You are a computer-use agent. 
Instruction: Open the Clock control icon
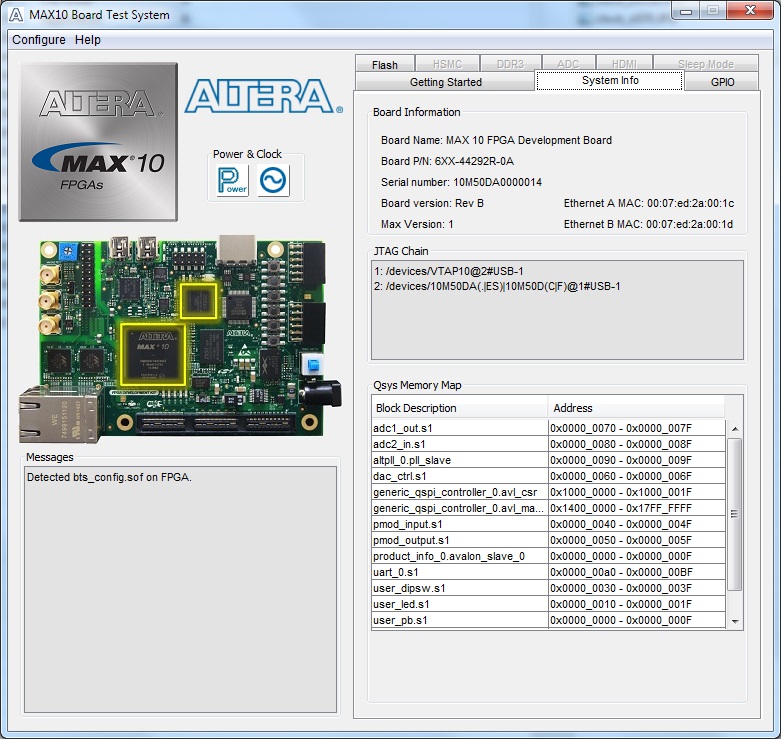(x=273, y=180)
